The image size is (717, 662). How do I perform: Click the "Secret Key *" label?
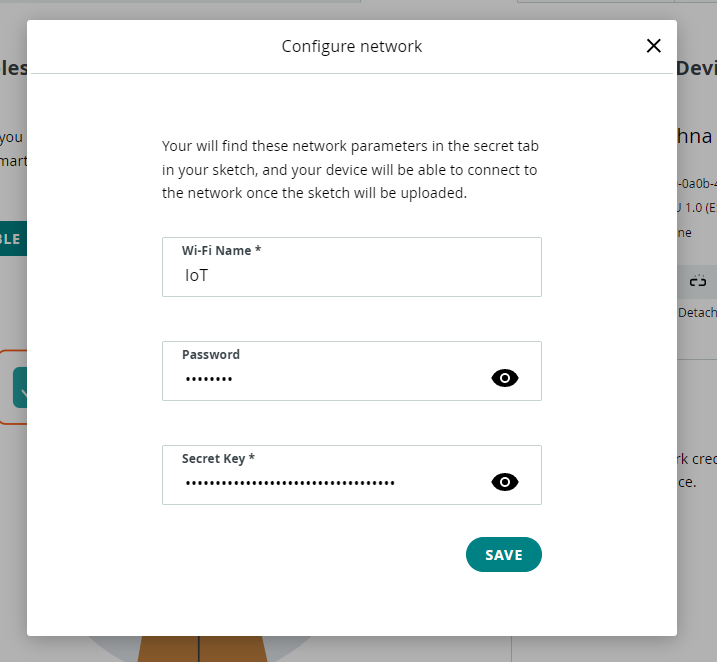[x=218, y=458]
